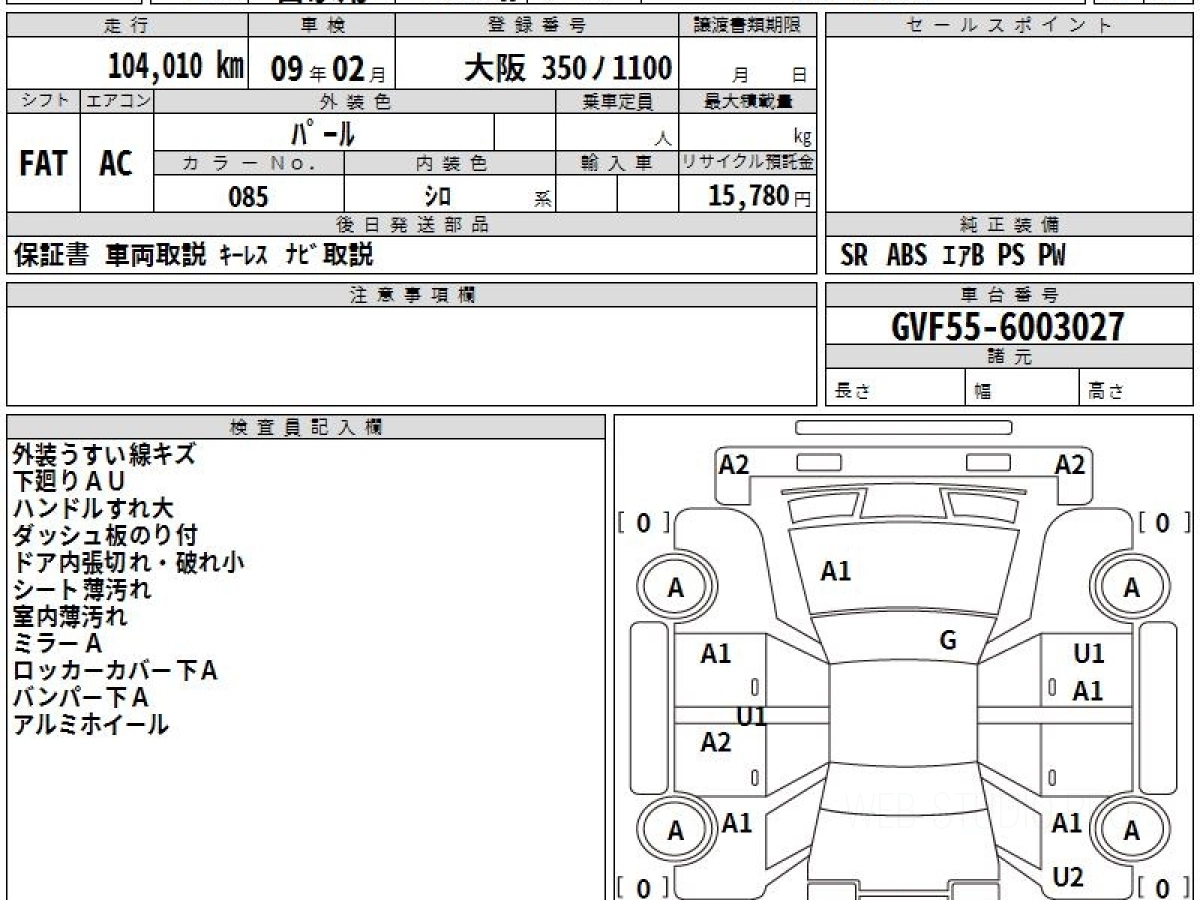
Task: Click the front-left tire circle marked A
Action: (676, 589)
